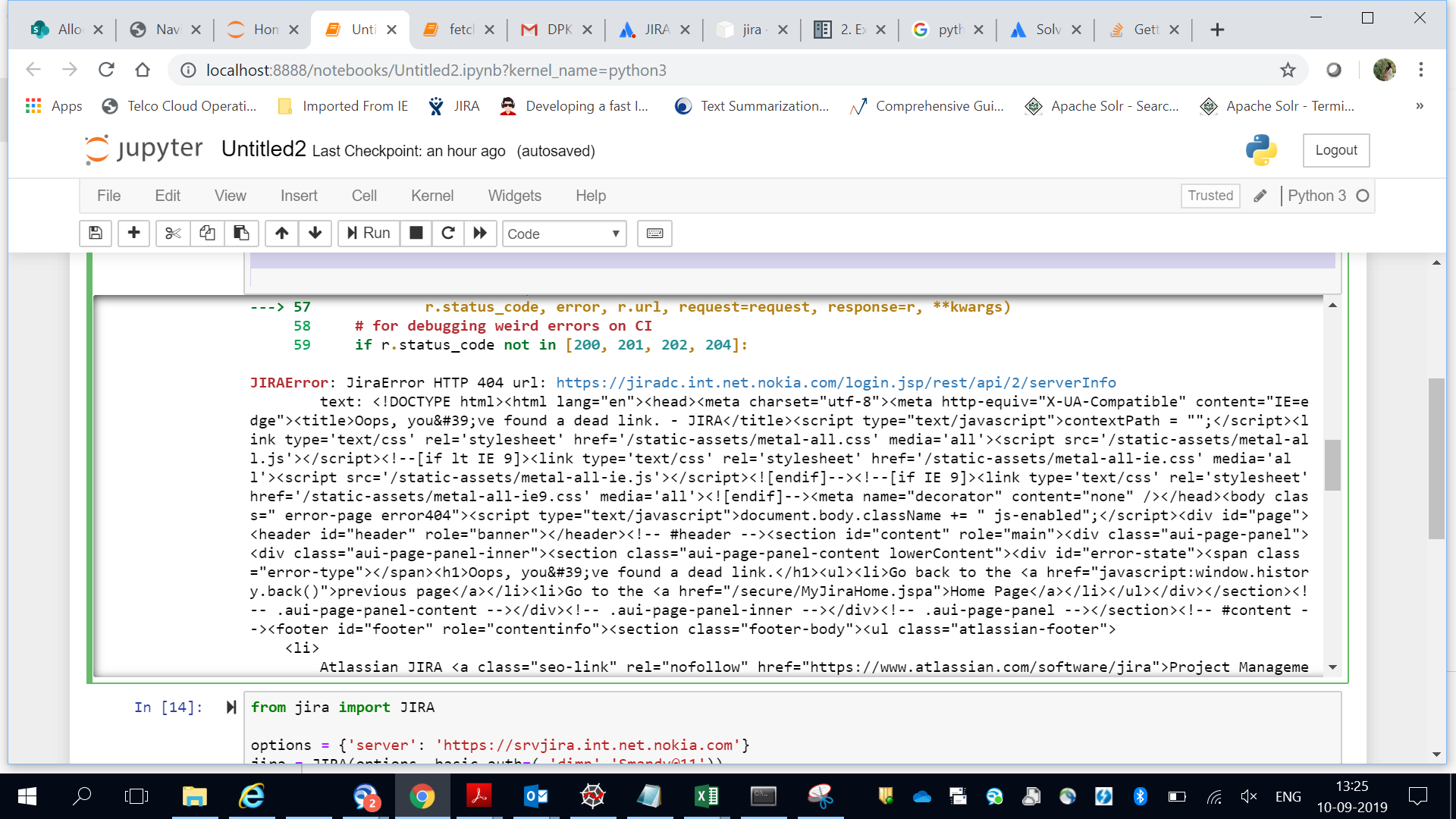Open the serverInfo JIRA error link
The height and width of the screenshot is (819, 1456).
pyautogui.click(x=834, y=382)
